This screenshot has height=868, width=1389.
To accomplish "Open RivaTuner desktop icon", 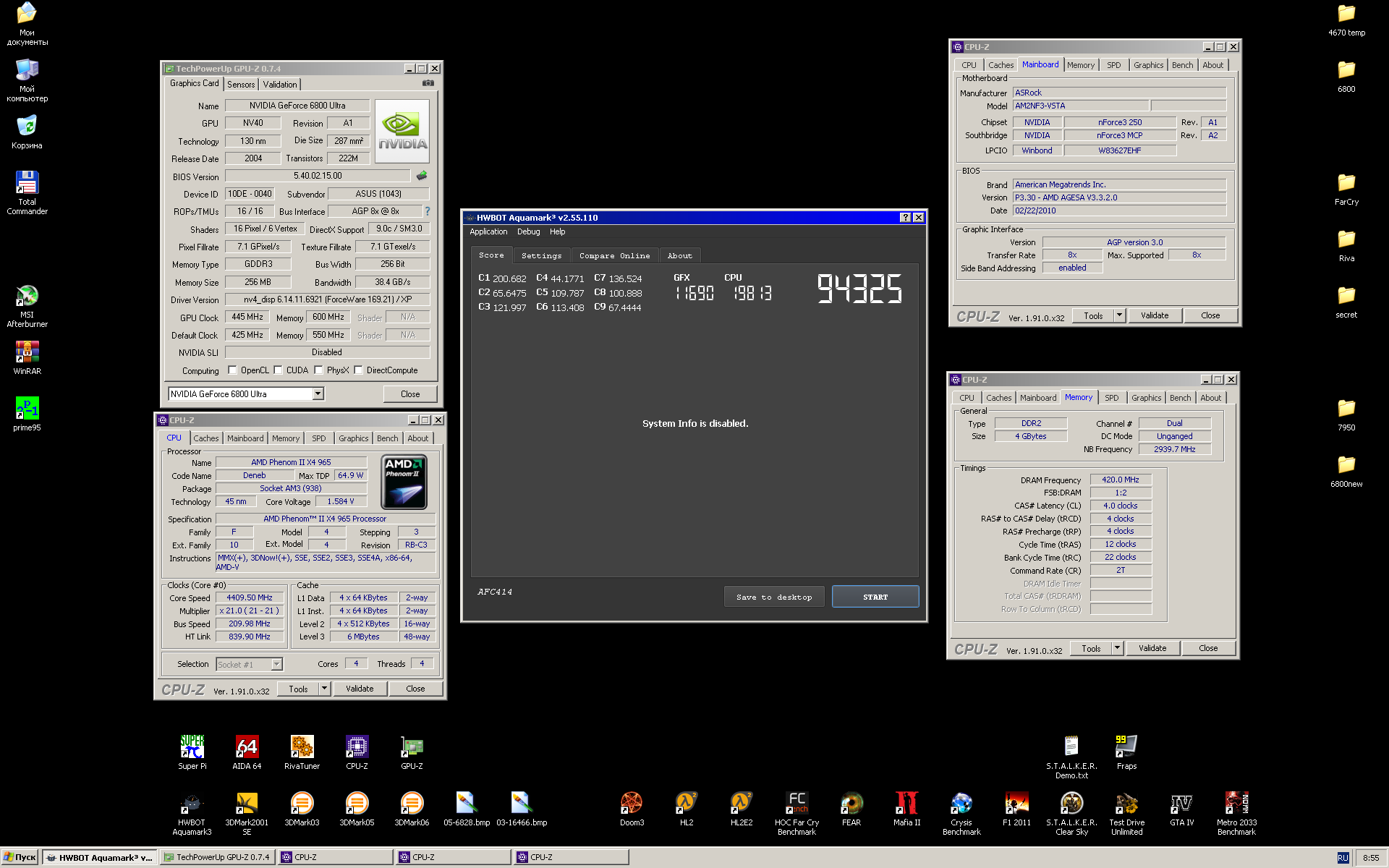I will click(x=302, y=752).
